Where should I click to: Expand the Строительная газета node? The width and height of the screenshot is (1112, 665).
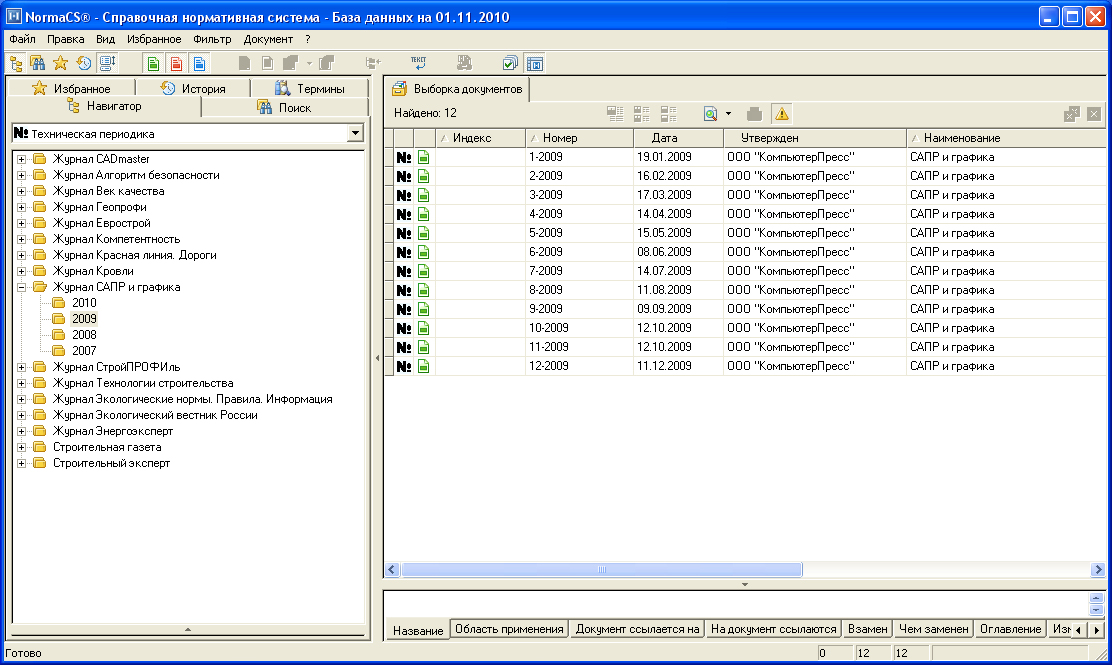[21, 447]
